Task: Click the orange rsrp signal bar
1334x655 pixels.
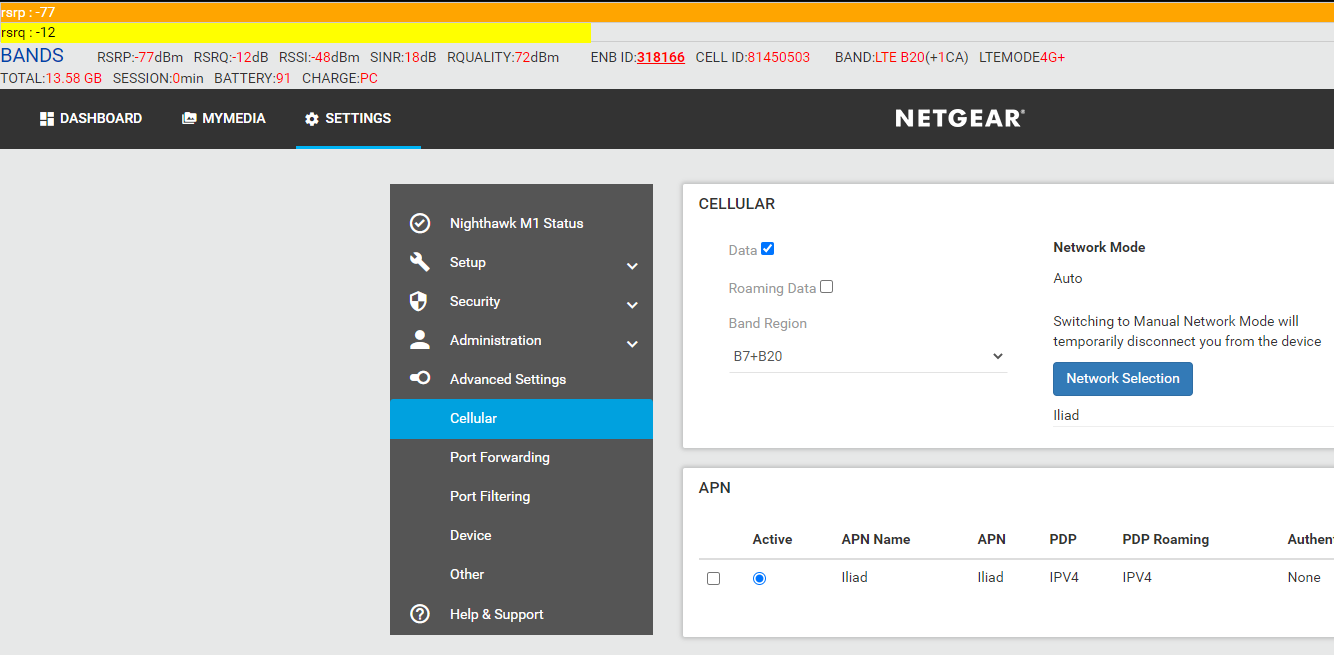Action: click(x=667, y=12)
